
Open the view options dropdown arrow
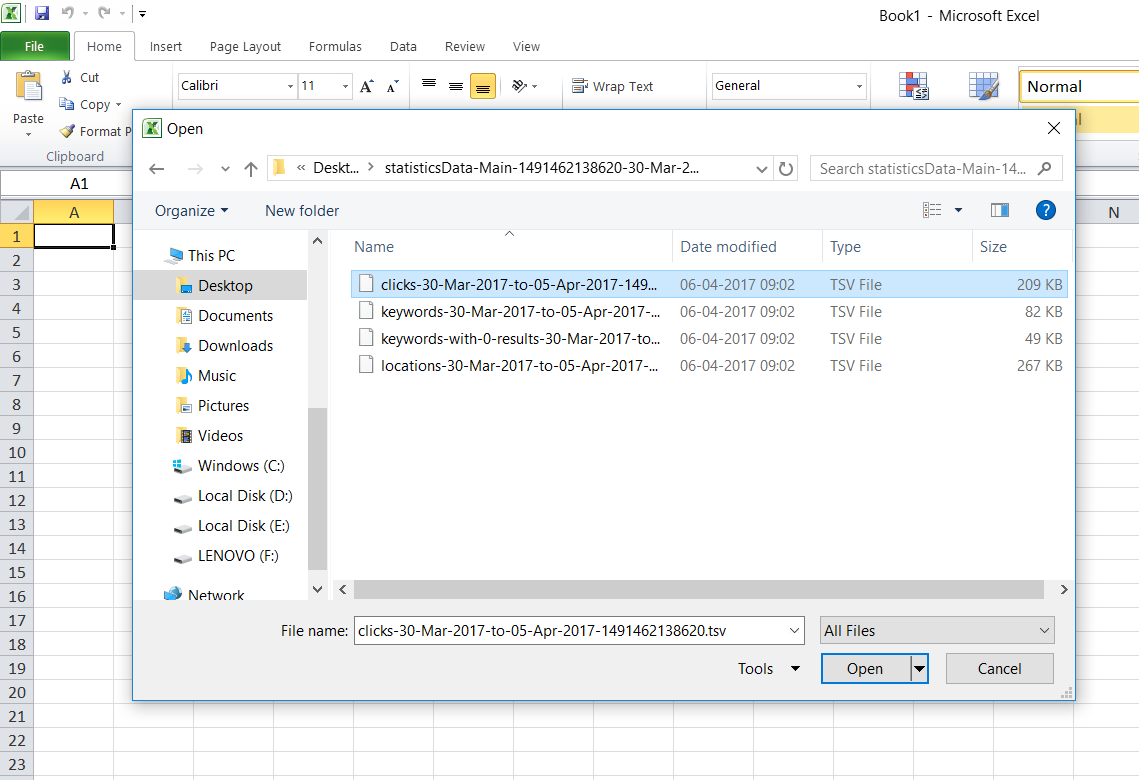coord(958,210)
